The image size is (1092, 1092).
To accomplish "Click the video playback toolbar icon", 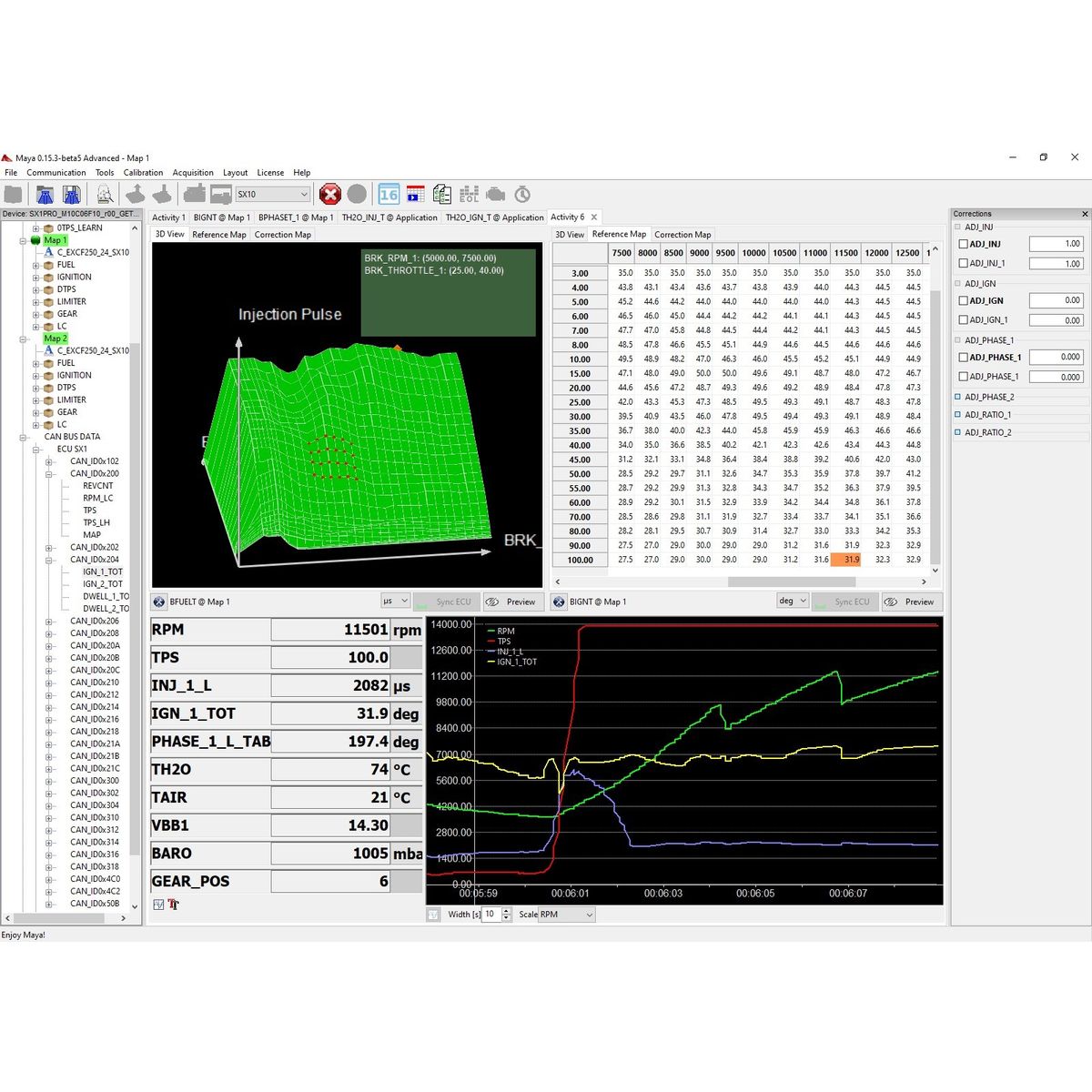I will pos(414,193).
